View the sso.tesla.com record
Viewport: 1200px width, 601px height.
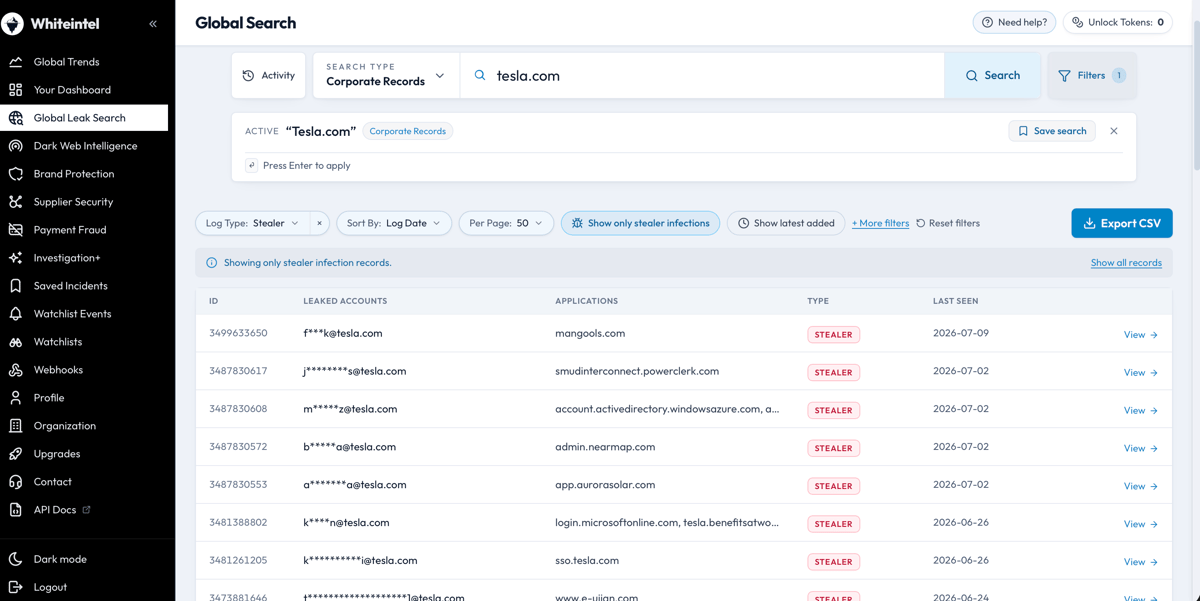pos(1140,562)
